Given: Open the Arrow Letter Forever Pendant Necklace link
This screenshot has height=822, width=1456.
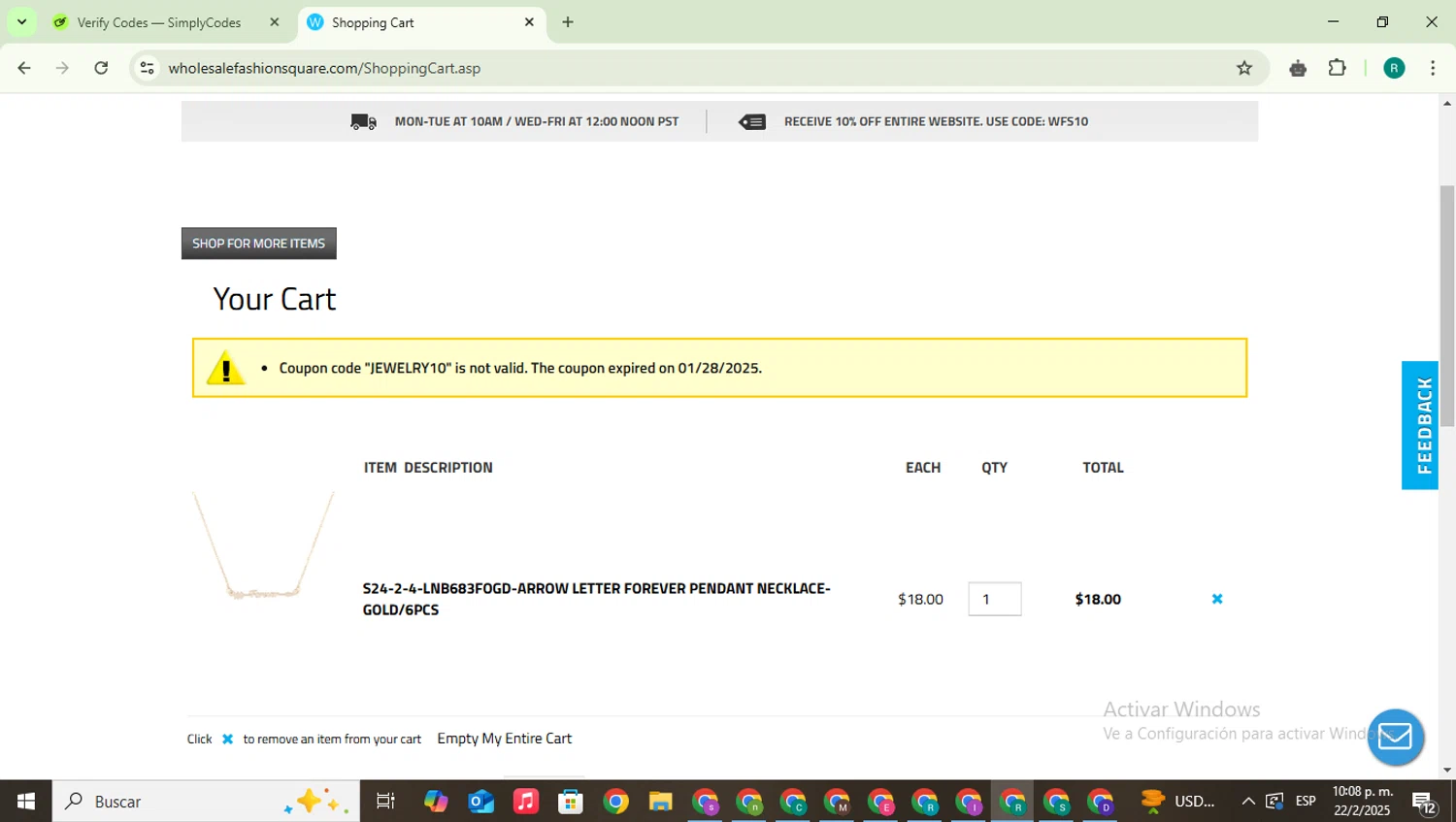Looking at the screenshot, I should click(x=597, y=599).
